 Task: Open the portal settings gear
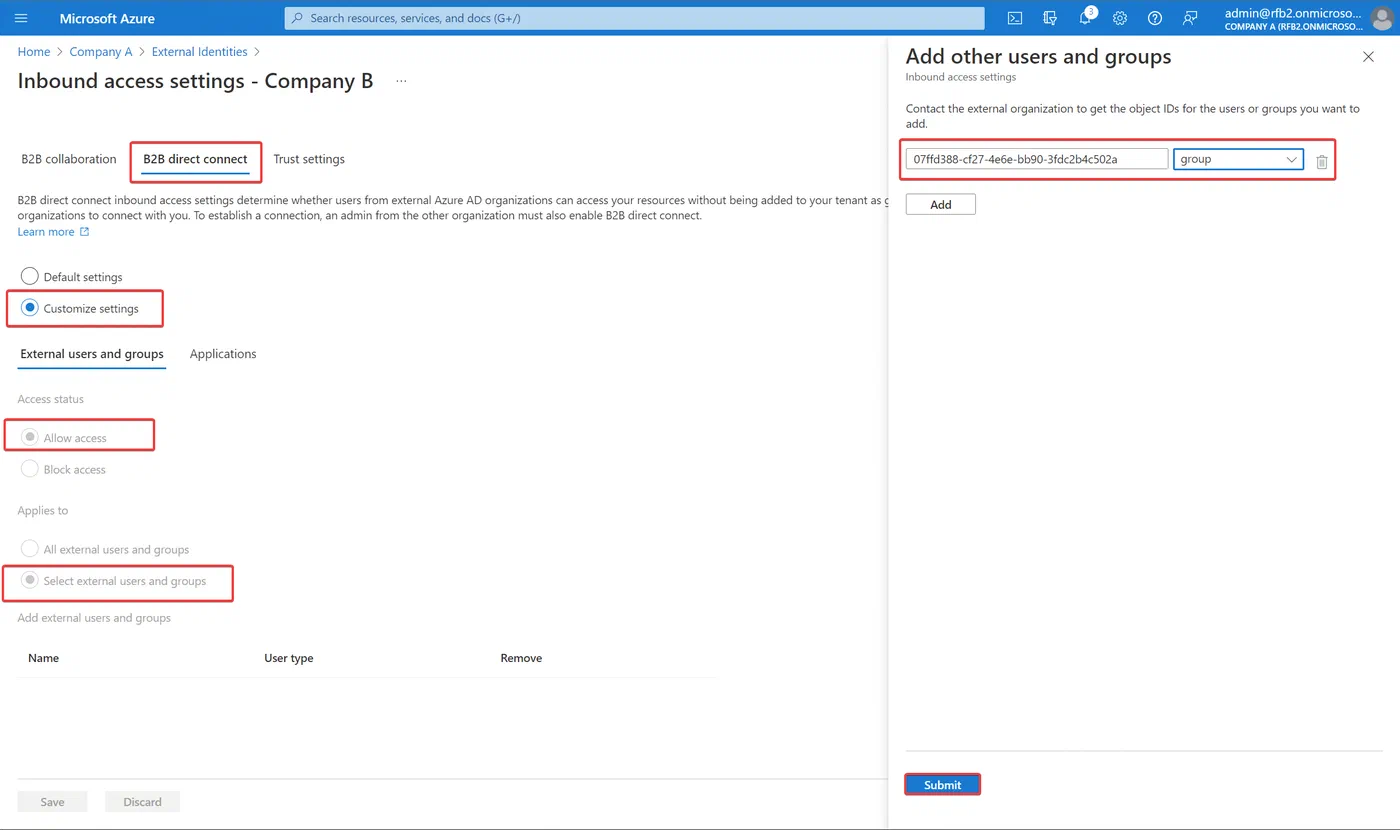click(1120, 18)
